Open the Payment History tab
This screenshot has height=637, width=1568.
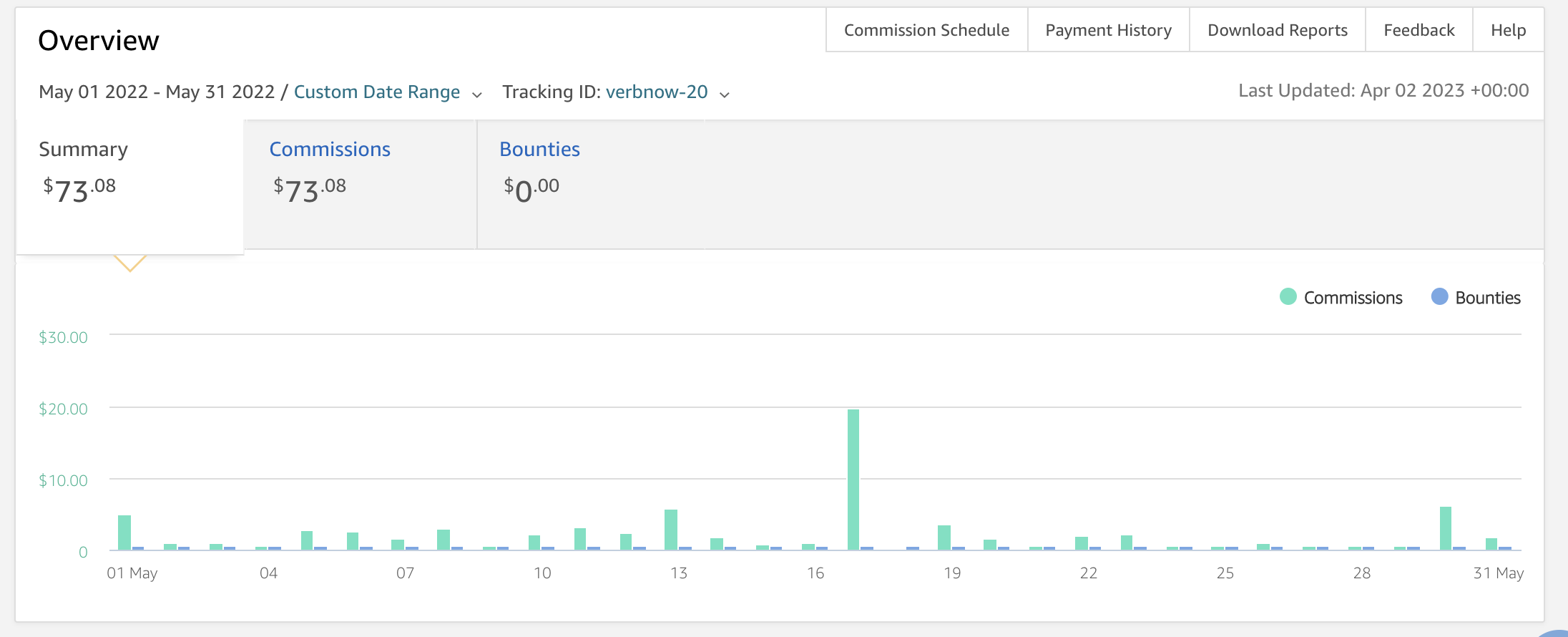[x=1108, y=30]
